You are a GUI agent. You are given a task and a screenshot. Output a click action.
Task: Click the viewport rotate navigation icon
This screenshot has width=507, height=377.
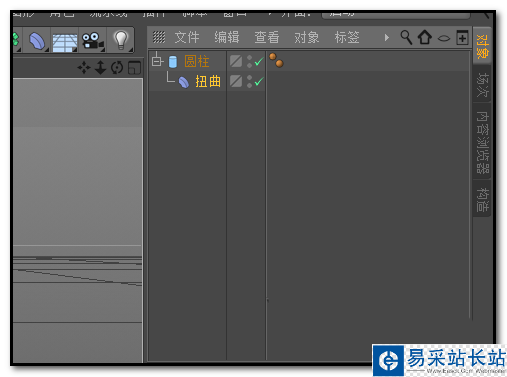[117, 68]
